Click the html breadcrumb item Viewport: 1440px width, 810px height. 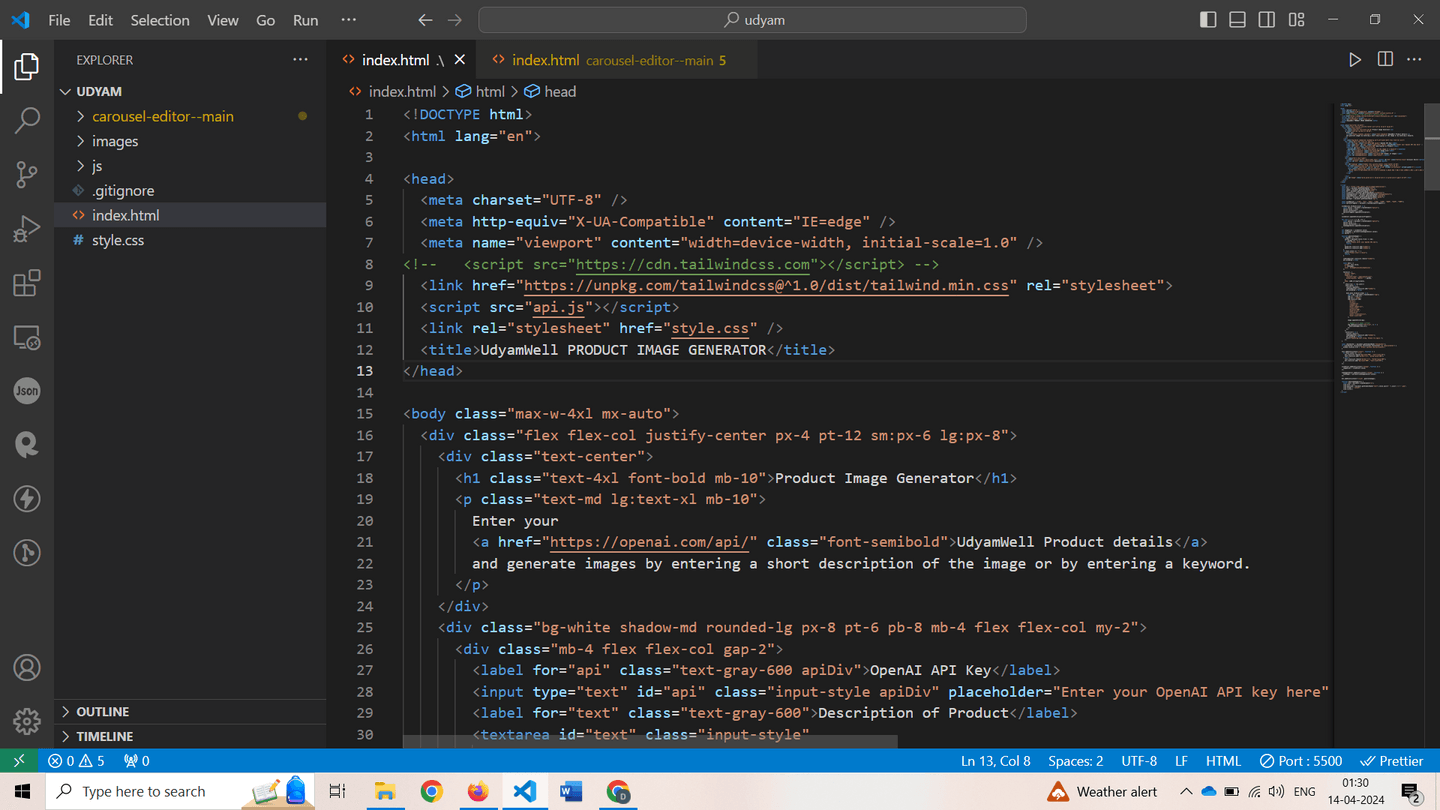click(x=481, y=91)
